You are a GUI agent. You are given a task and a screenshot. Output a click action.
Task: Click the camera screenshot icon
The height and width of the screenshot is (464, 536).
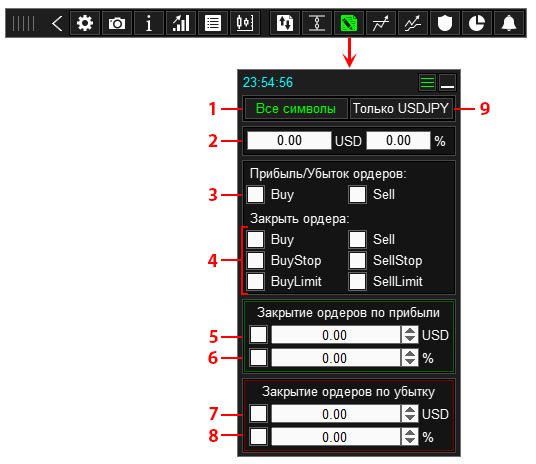coord(117,23)
